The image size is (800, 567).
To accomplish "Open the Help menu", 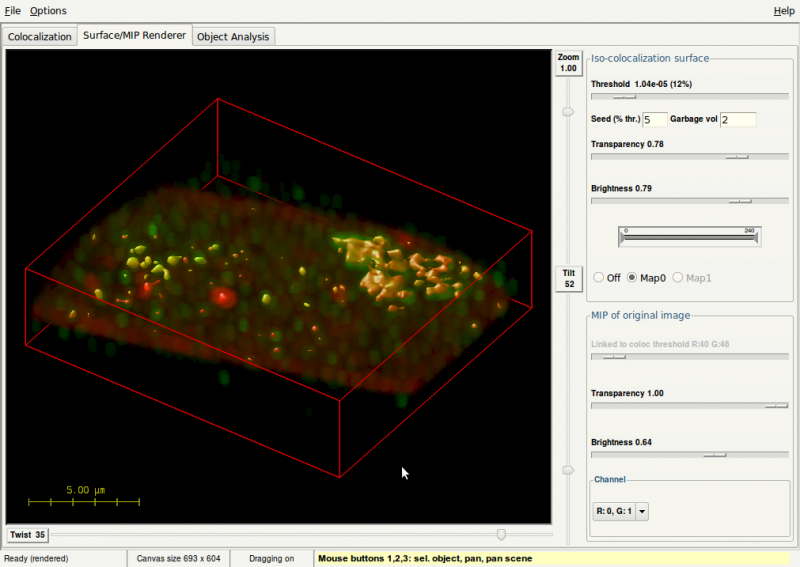I will pyautogui.click(x=784, y=11).
